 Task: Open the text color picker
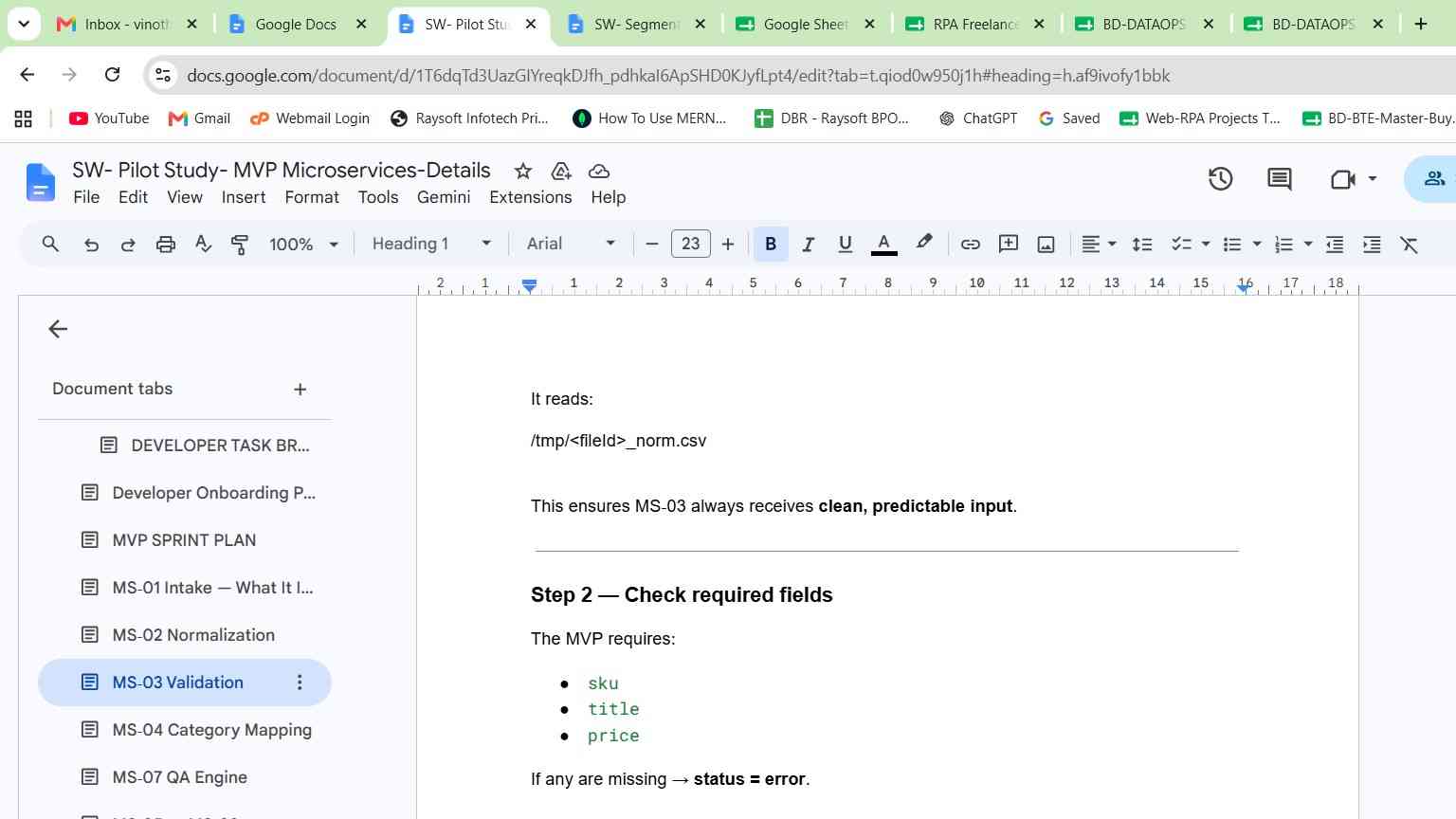[883, 245]
